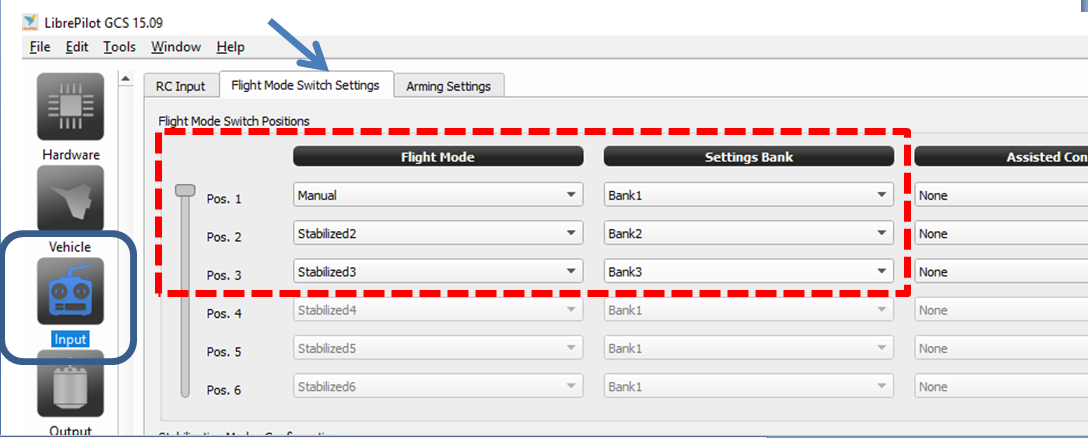Screen dimensions: 1088x438
Task: Open Pos. 1 Assisted Control dropdown
Action: pyautogui.click(x=1000, y=196)
